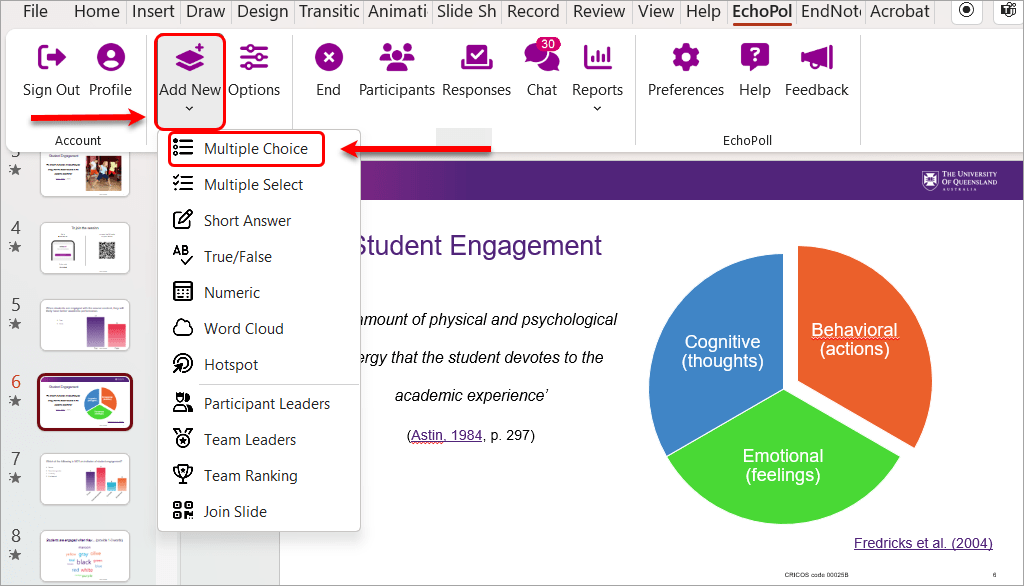Click the Cognitive (thoughts) pie segment

(722, 351)
